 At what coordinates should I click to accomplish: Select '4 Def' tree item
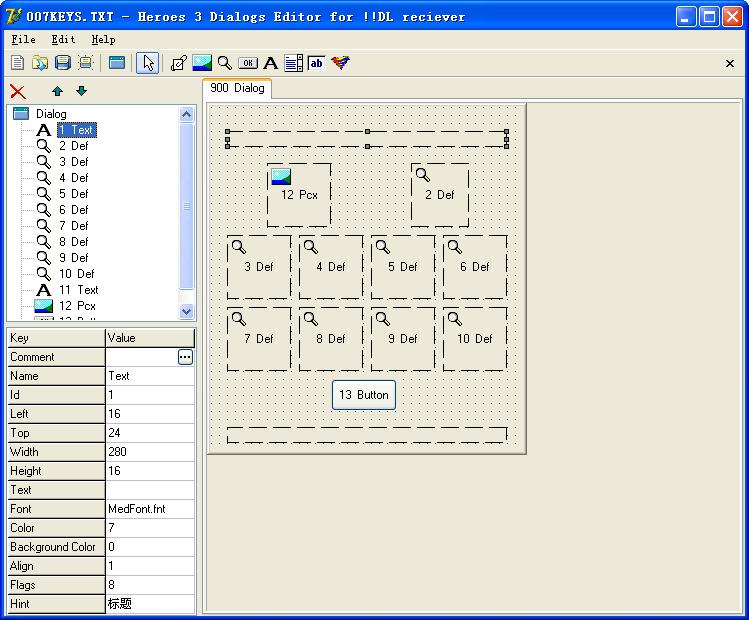(x=74, y=178)
